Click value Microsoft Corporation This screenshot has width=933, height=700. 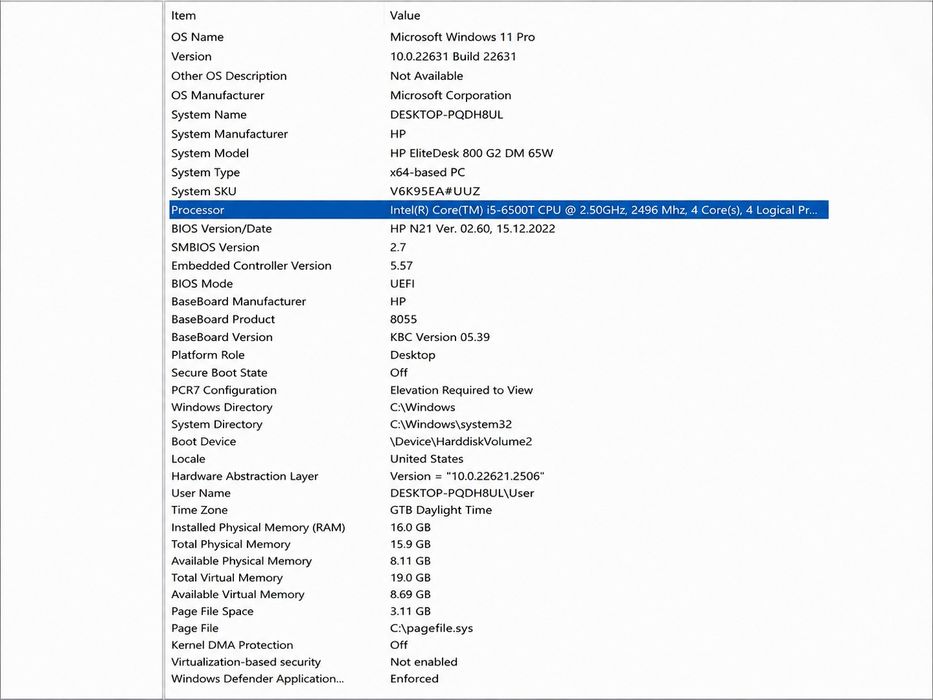tap(450, 95)
